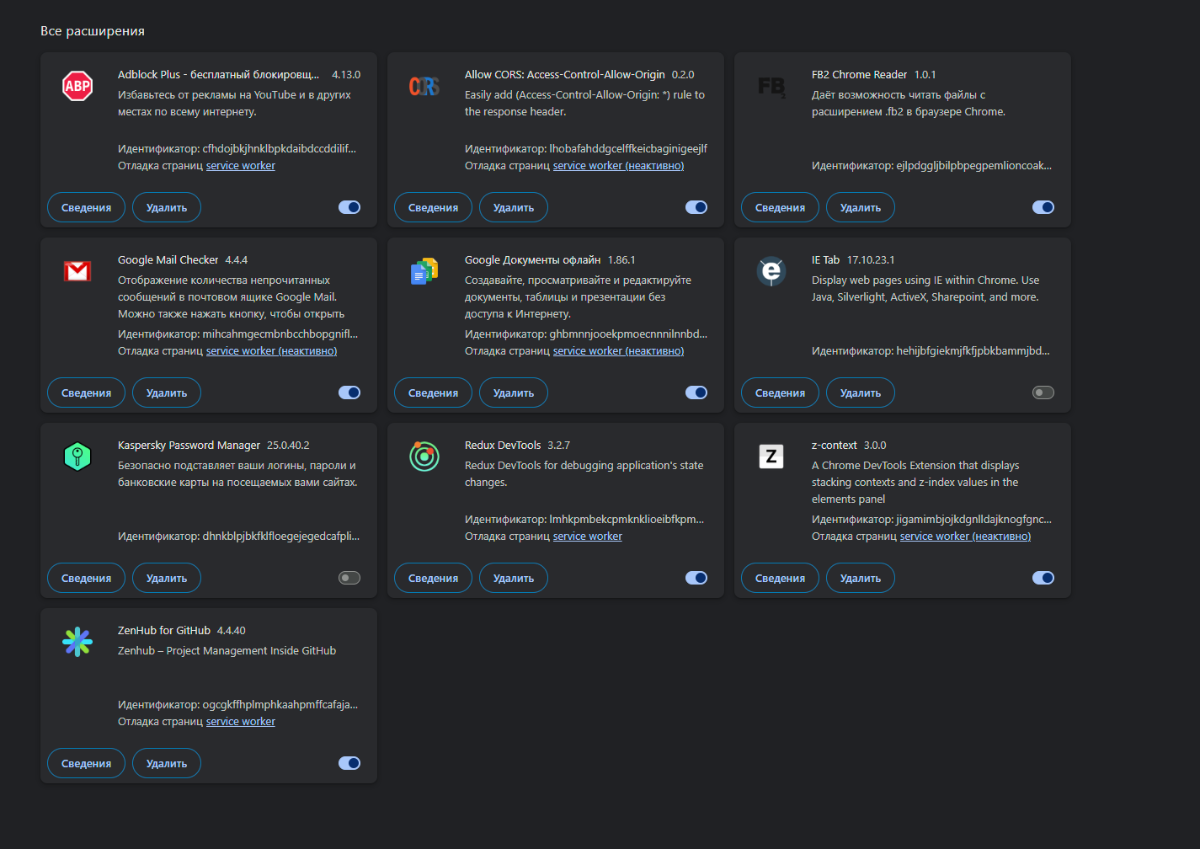Remove ZenHub for GitHub with Удалить

(x=166, y=763)
